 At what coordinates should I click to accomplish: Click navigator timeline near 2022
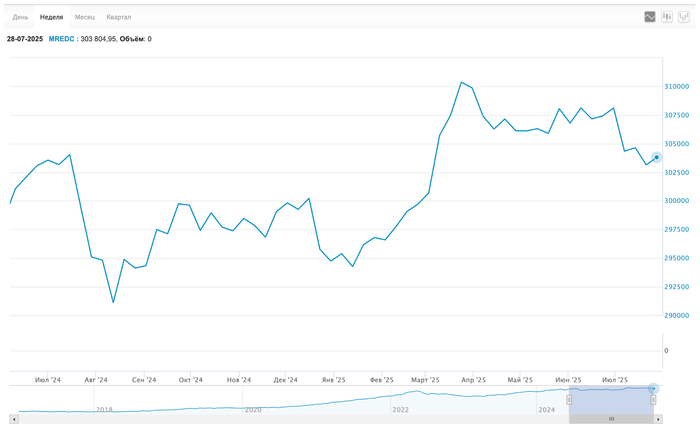pos(400,409)
